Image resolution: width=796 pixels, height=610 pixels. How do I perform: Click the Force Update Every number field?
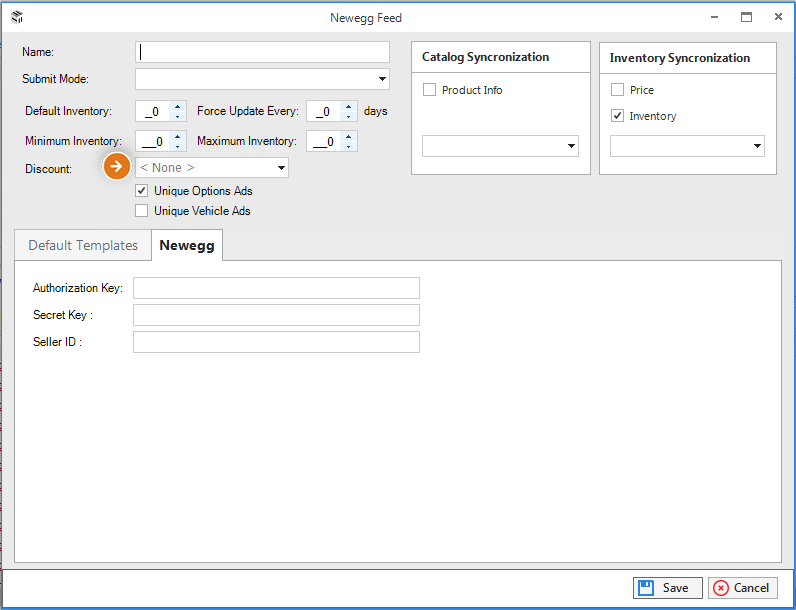(323, 111)
